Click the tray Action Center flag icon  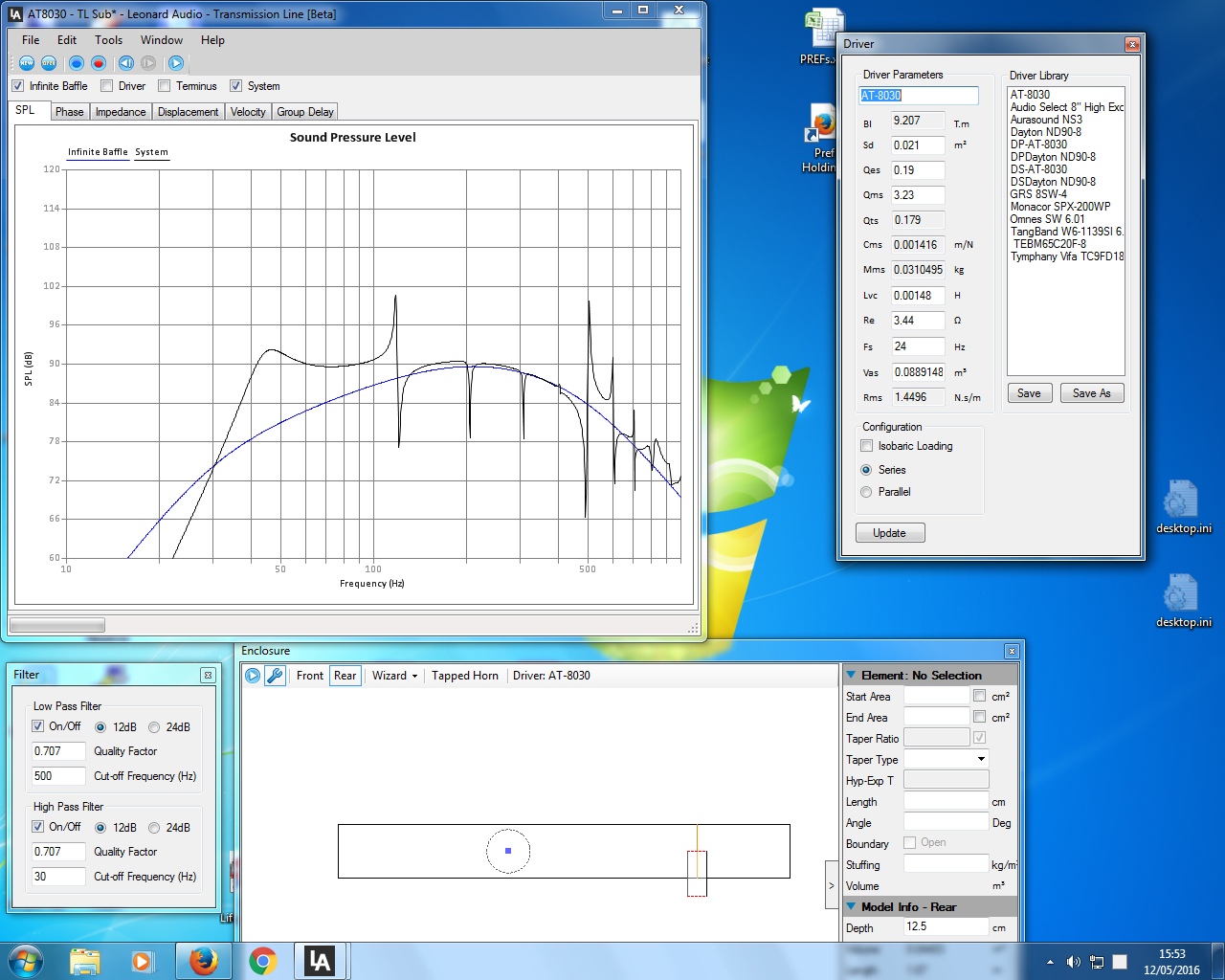tap(1120, 962)
